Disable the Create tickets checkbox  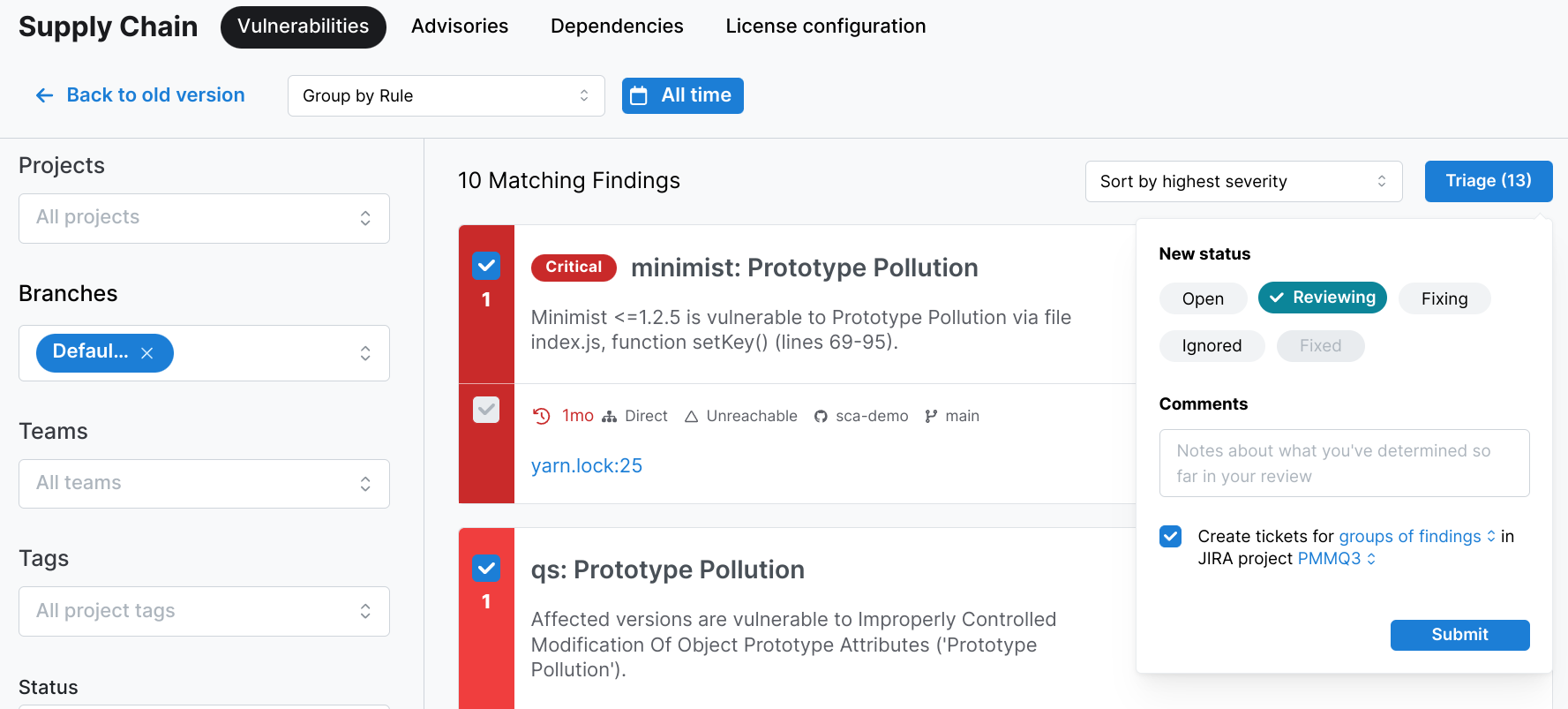coord(1170,537)
